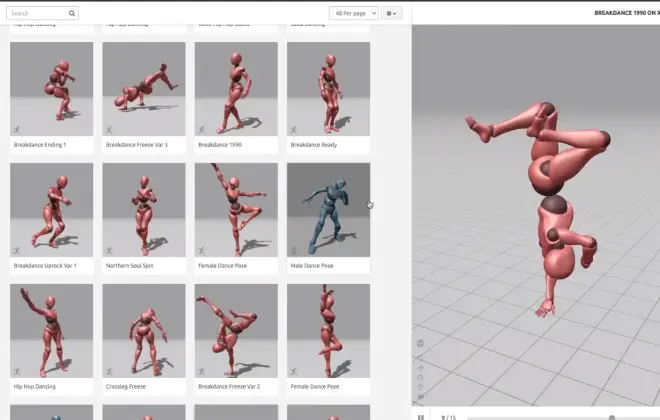Click the motion icon on Breakdance Freeze Var 3
Screen dimensions: 660x420
pos(109,130)
